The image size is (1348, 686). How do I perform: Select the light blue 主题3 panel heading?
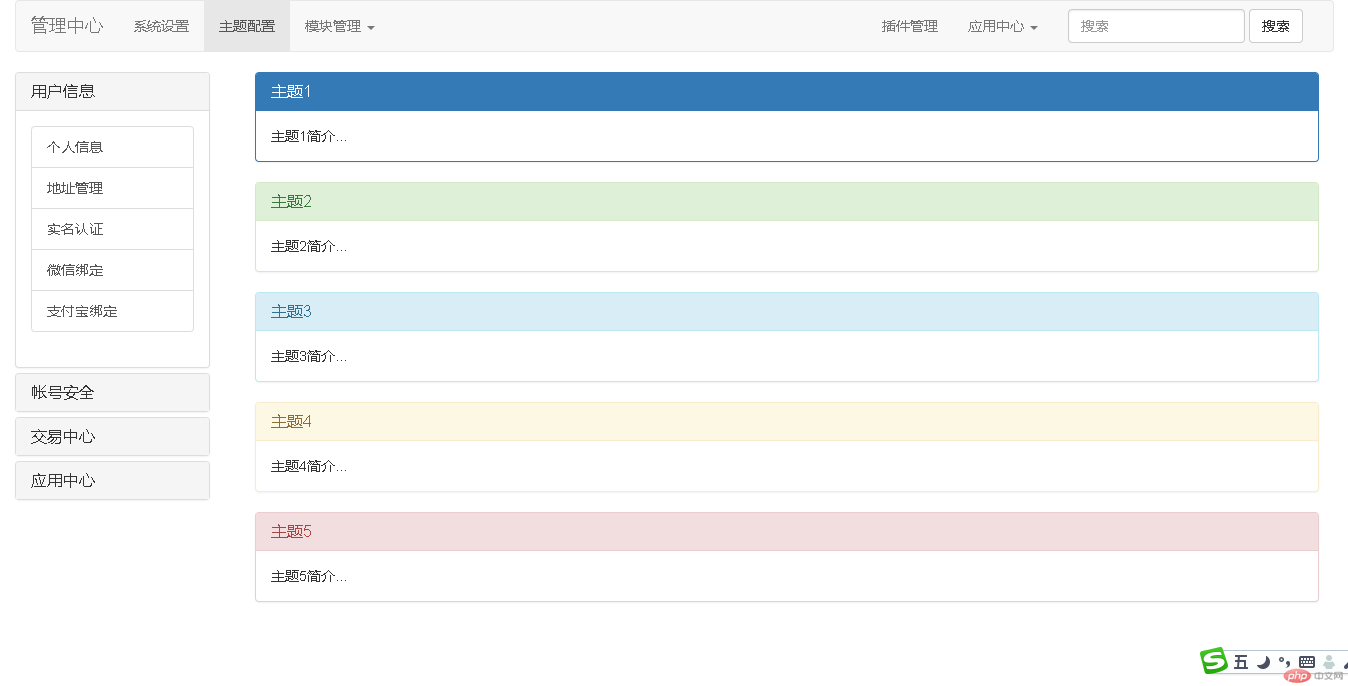[787, 311]
